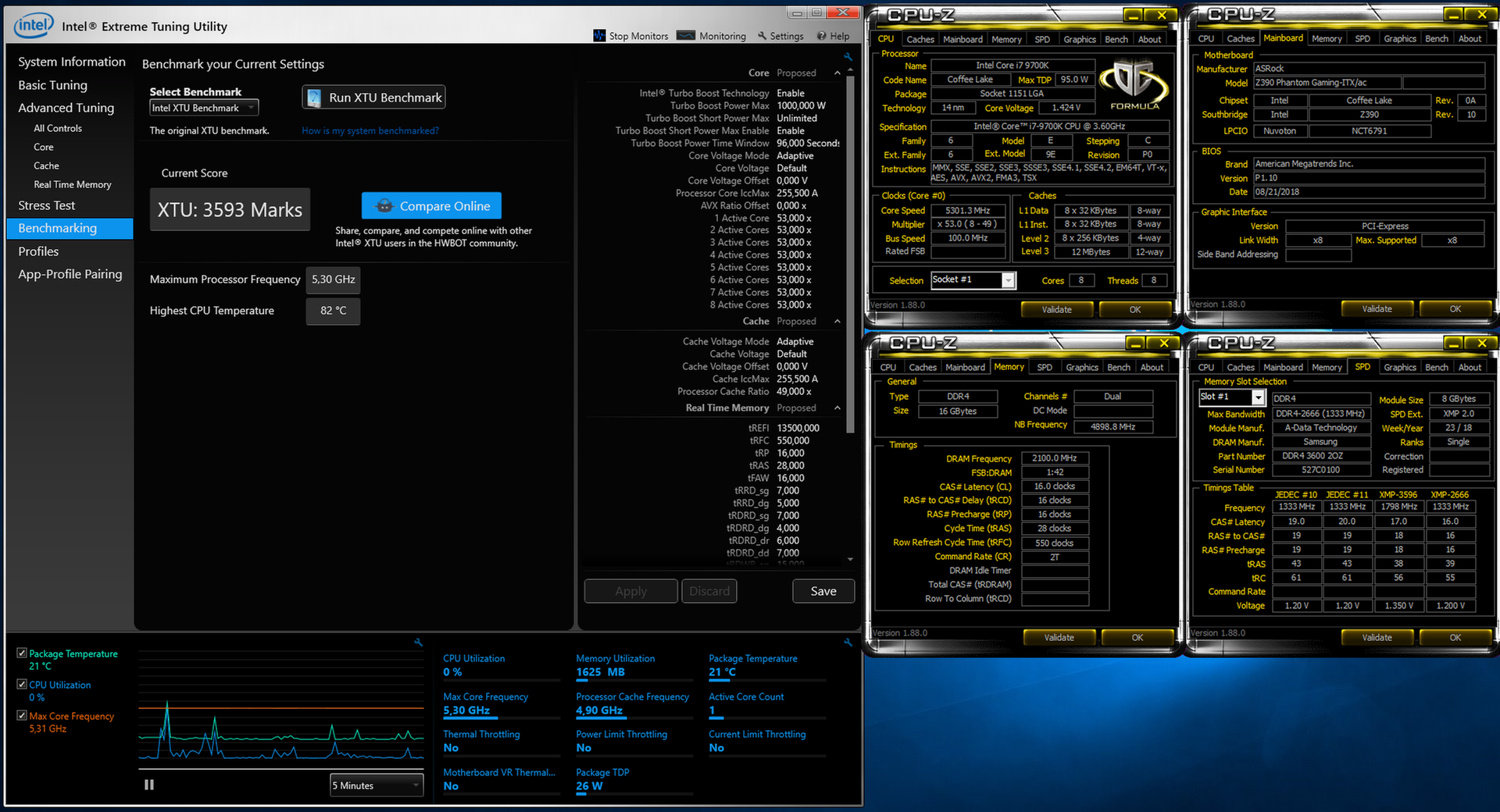Image resolution: width=1500 pixels, height=812 pixels.
Task: Open App-Profile Pairing in sidebar
Action: [70, 274]
